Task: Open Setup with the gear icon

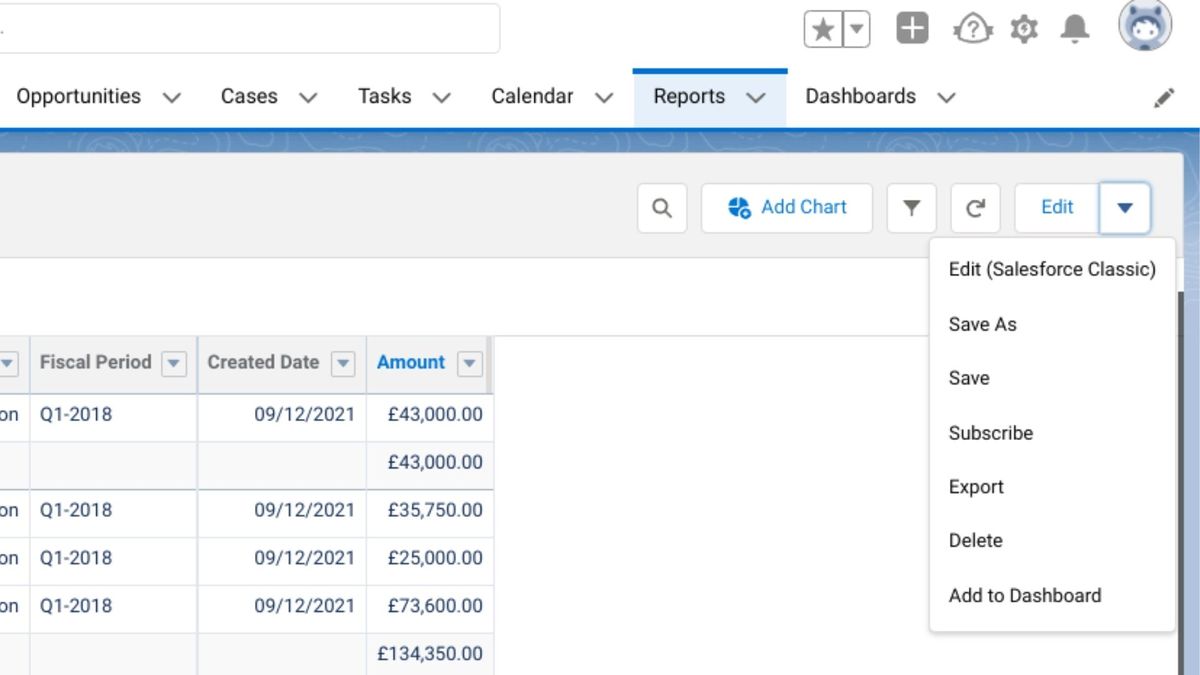Action: coord(1023,28)
